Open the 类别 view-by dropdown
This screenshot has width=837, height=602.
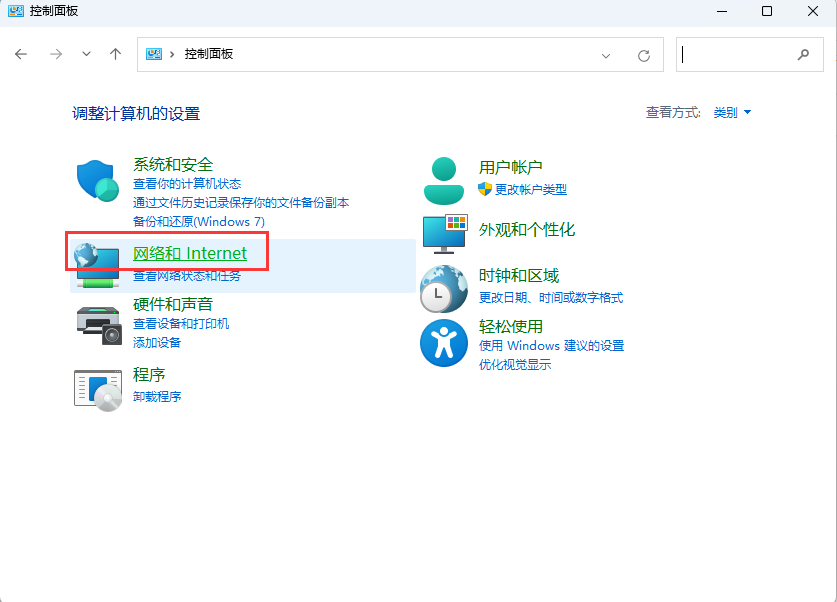click(x=732, y=113)
